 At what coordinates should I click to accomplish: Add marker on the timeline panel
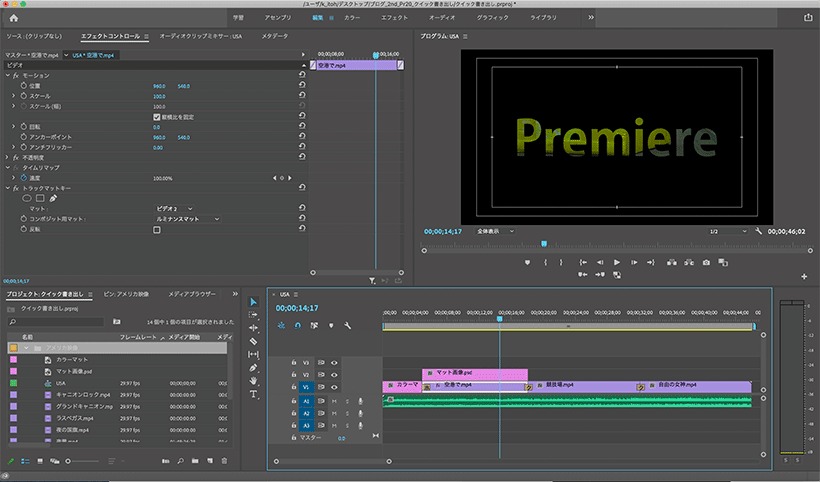pos(331,326)
